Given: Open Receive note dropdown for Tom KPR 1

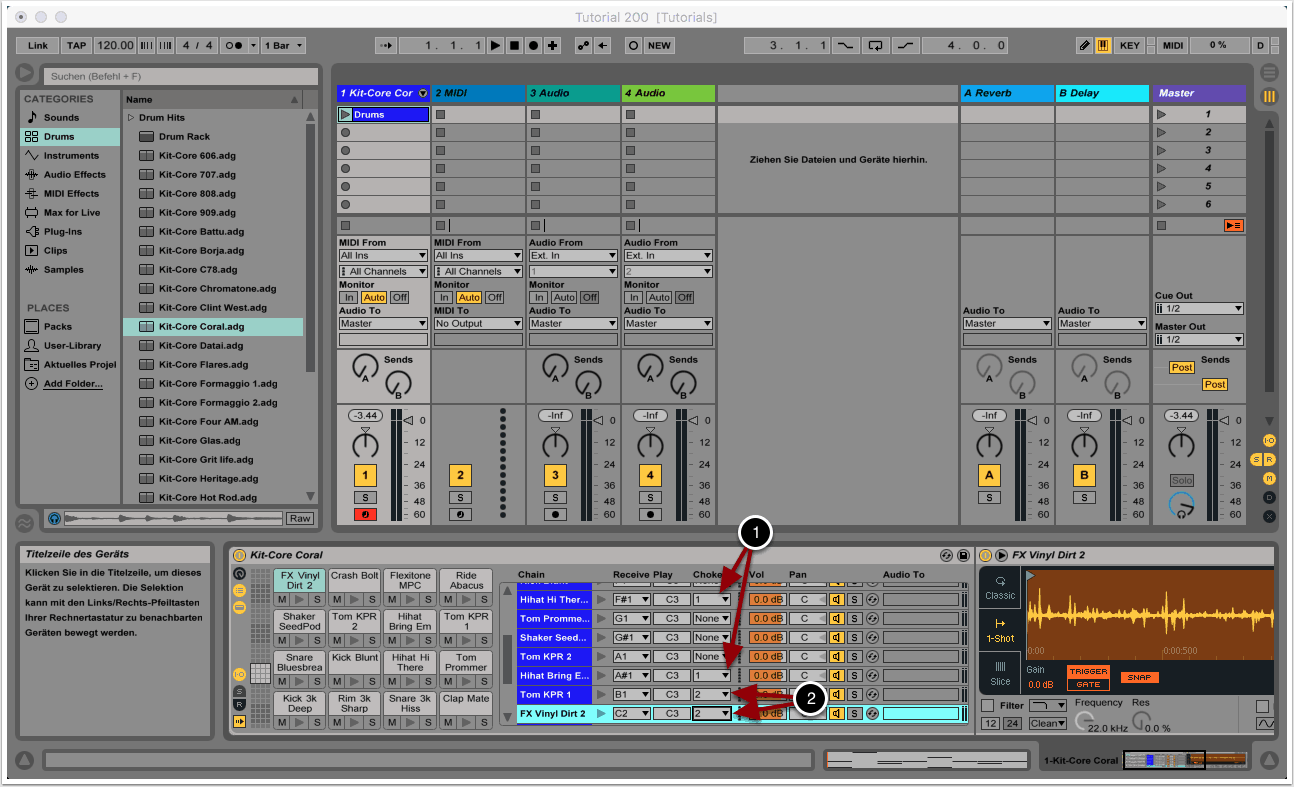Looking at the screenshot, I should (x=632, y=695).
